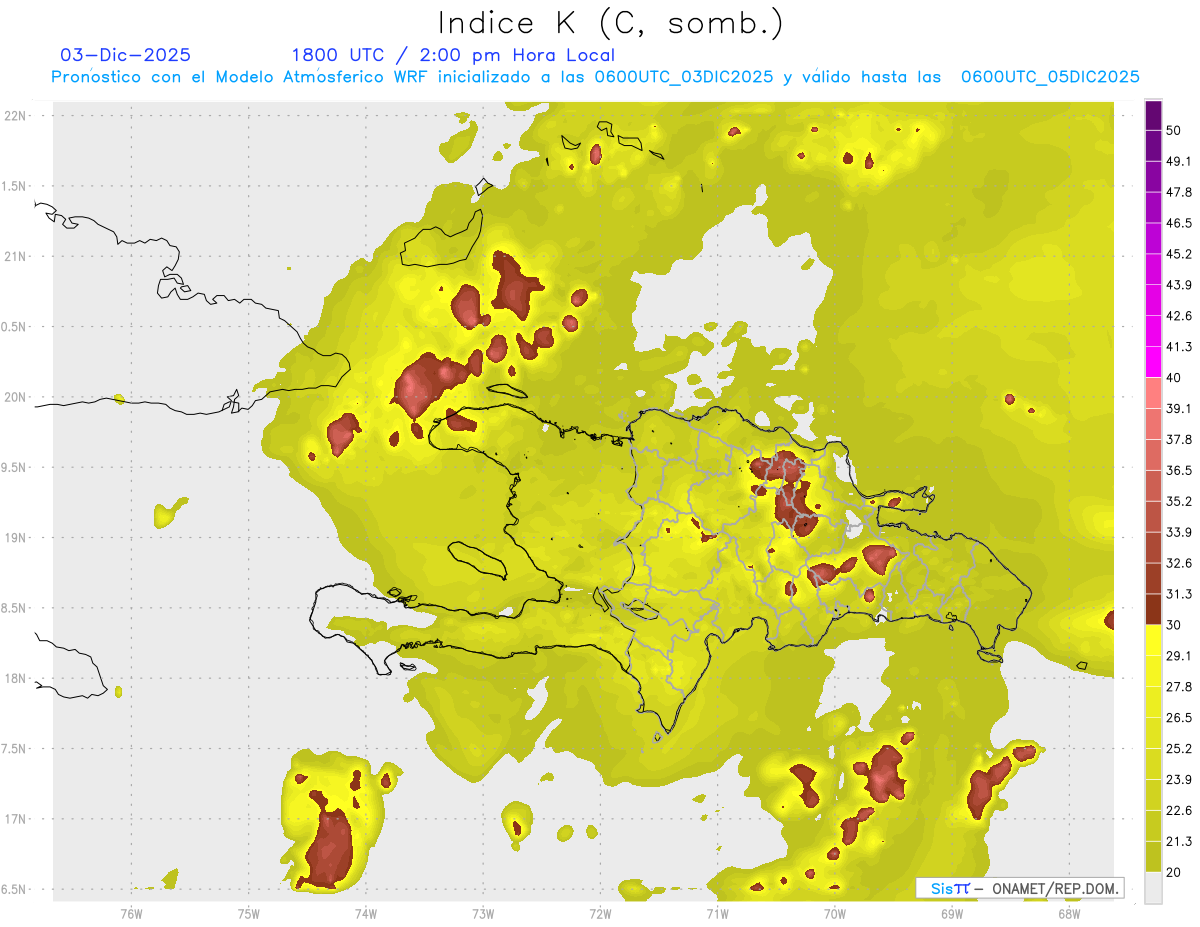1200x927 pixels.
Task: Click colorbar value "43.9"
Action: (x=1179, y=285)
